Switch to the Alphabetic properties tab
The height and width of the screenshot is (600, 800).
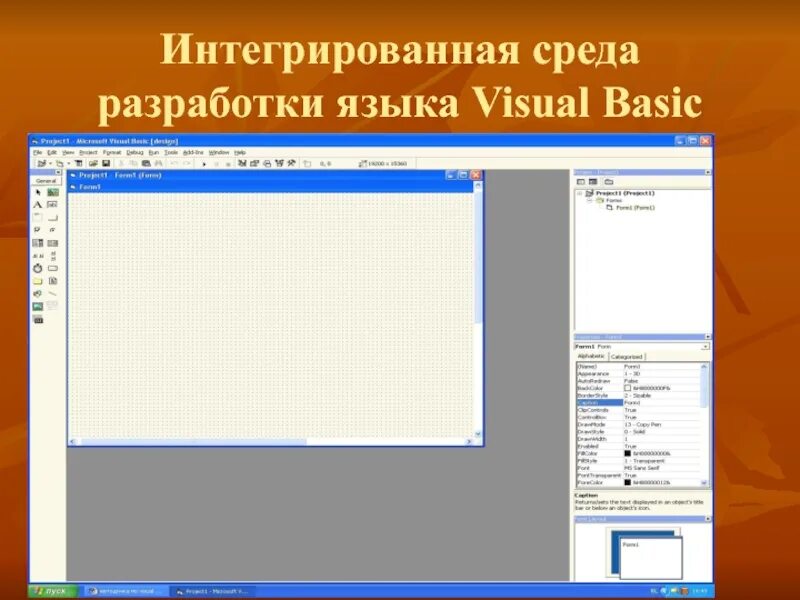pyautogui.click(x=591, y=356)
